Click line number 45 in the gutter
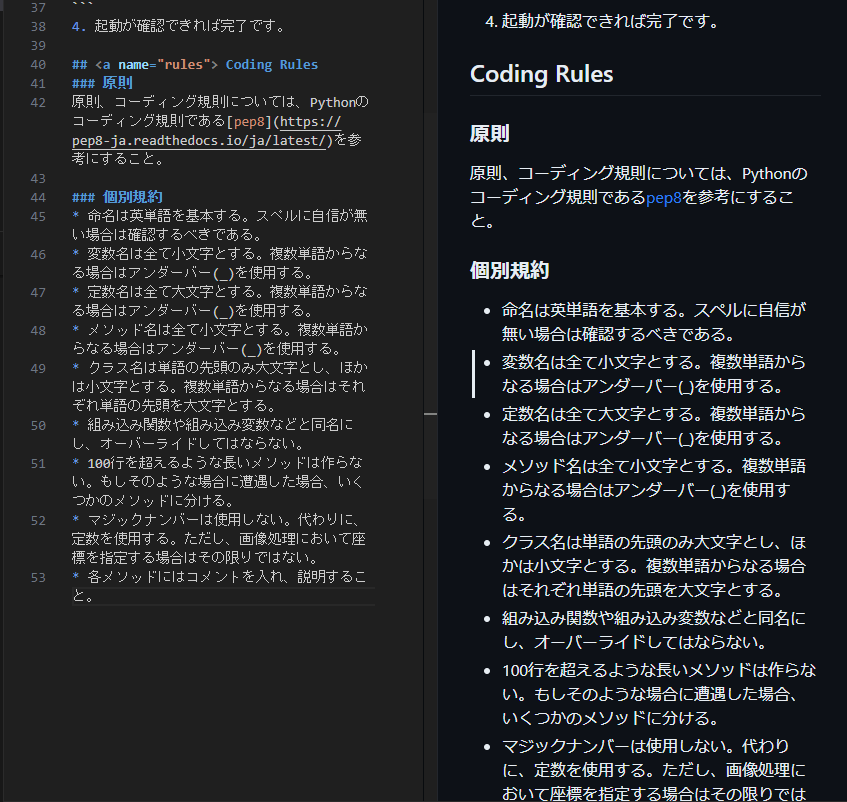Image resolution: width=847 pixels, height=802 pixels. click(x=38, y=217)
